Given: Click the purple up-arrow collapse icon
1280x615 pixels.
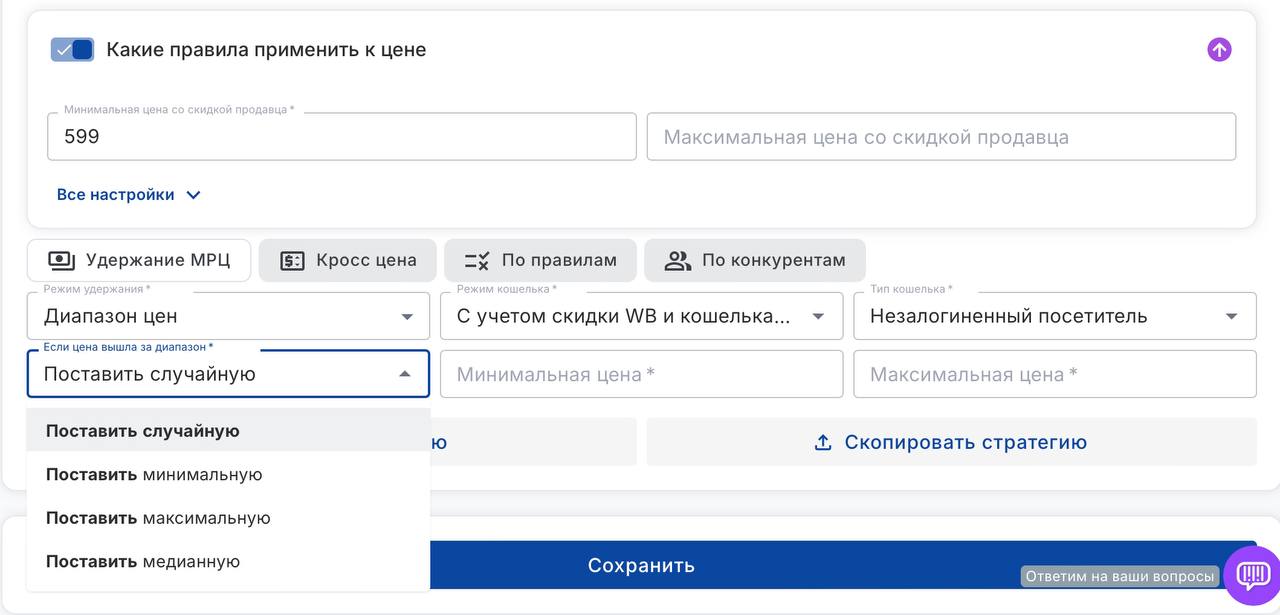Looking at the screenshot, I should (x=1218, y=50).
